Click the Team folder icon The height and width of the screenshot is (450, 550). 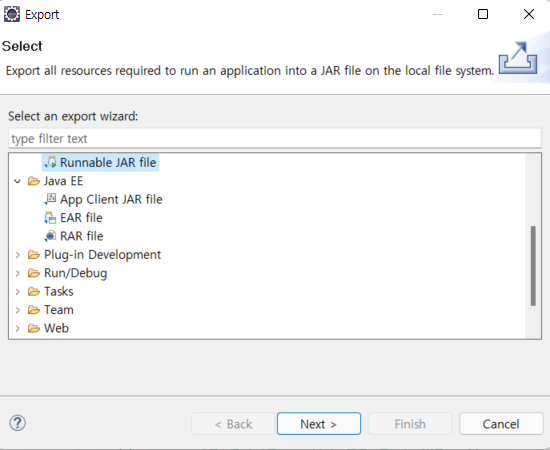point(34,310)
